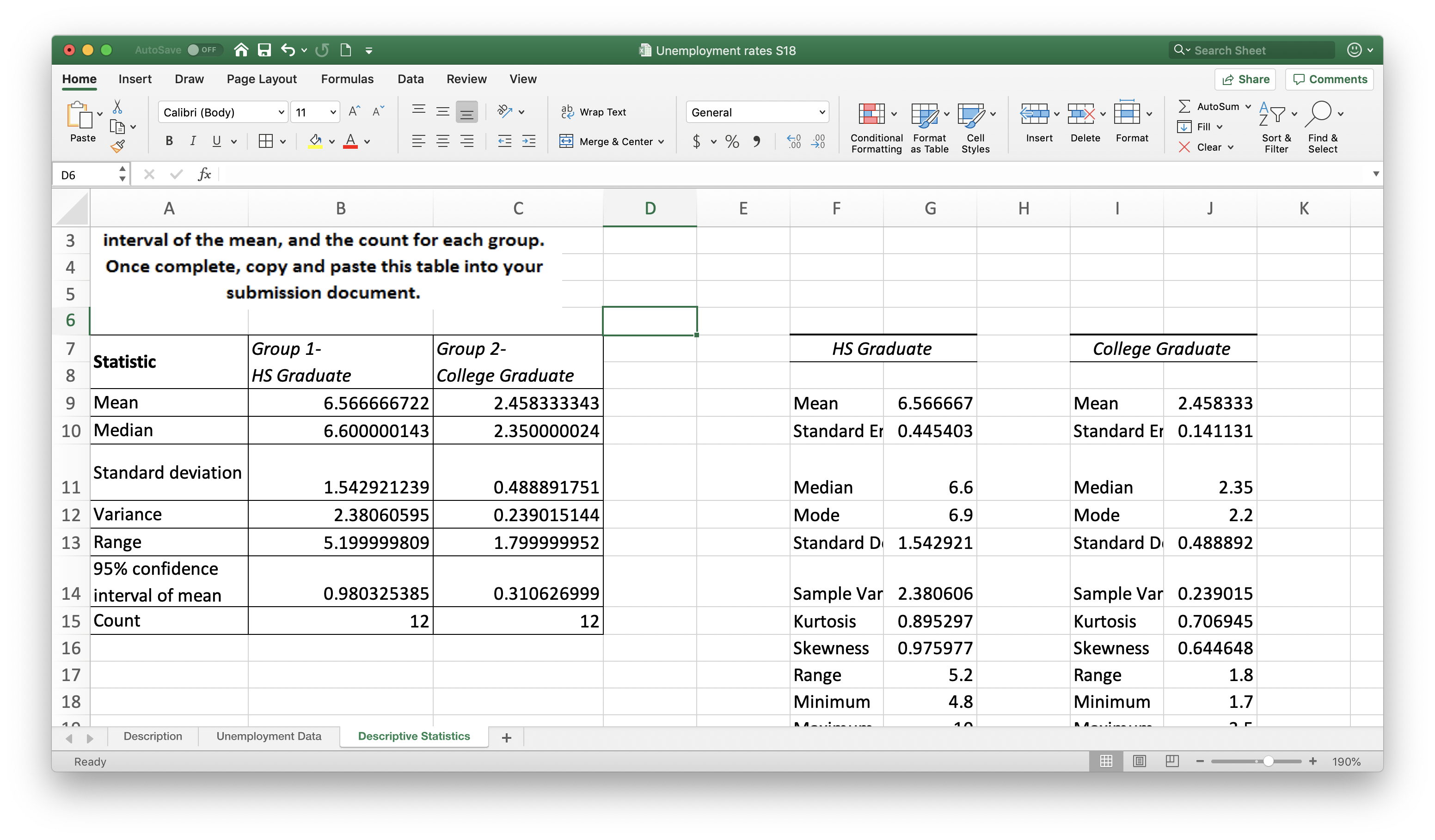Click the Borders grid icon
The width and height of the screenshot is (1435, 840).
[x=265, y=141]
